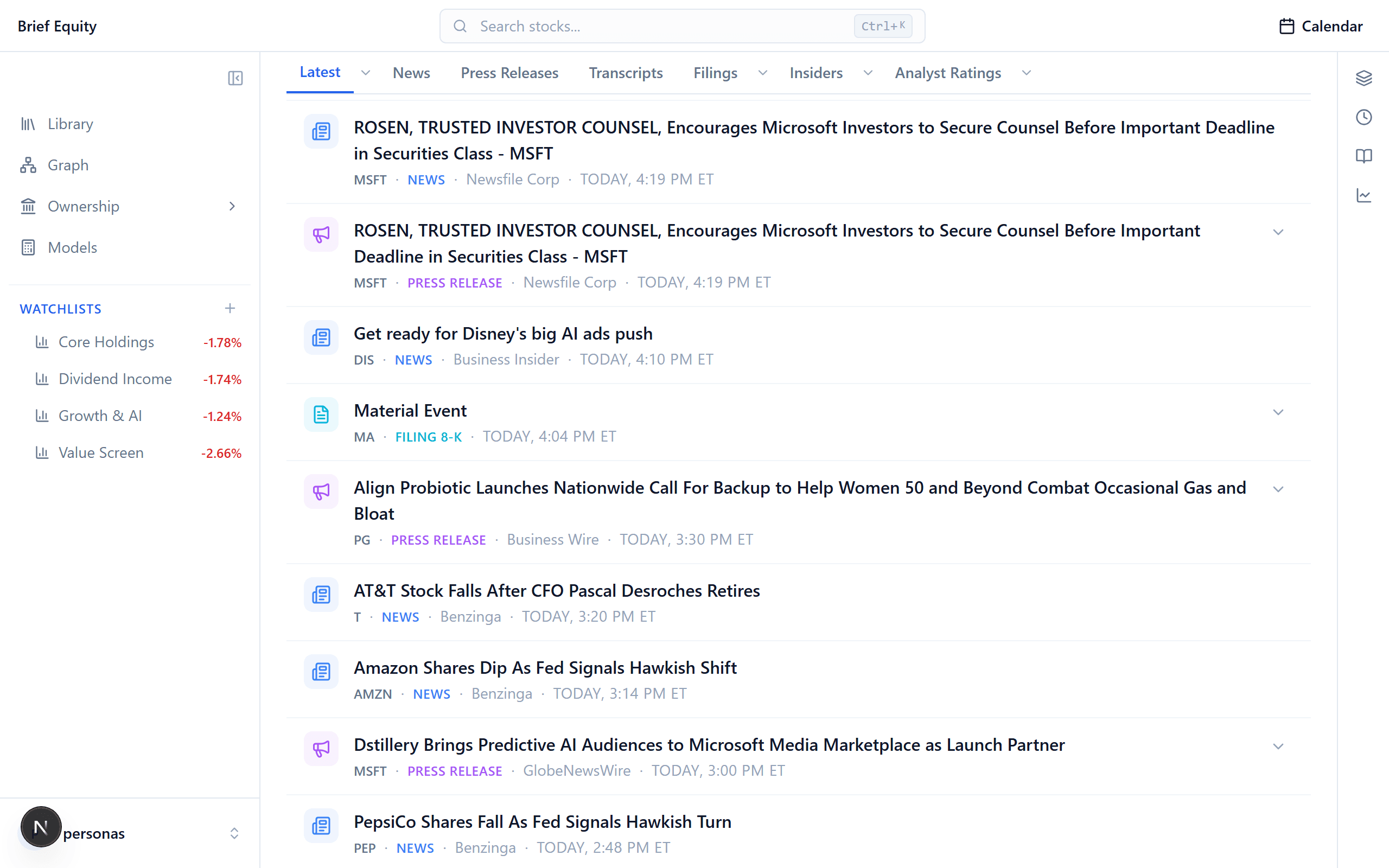The width and height of the screenshot is (1389, 868).
Task: Click the PG ticker label
Action: (x=361, y=540)
